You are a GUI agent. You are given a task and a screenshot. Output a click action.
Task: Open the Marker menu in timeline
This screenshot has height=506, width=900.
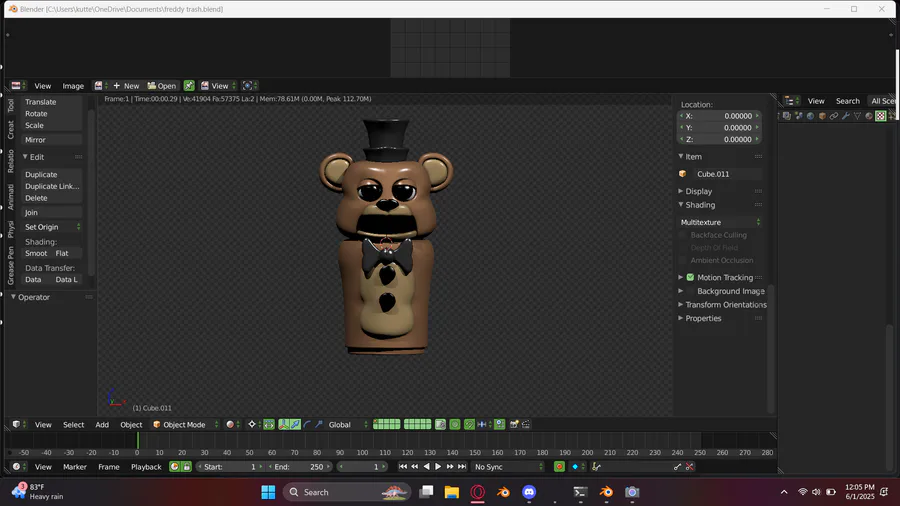point(75,467)
